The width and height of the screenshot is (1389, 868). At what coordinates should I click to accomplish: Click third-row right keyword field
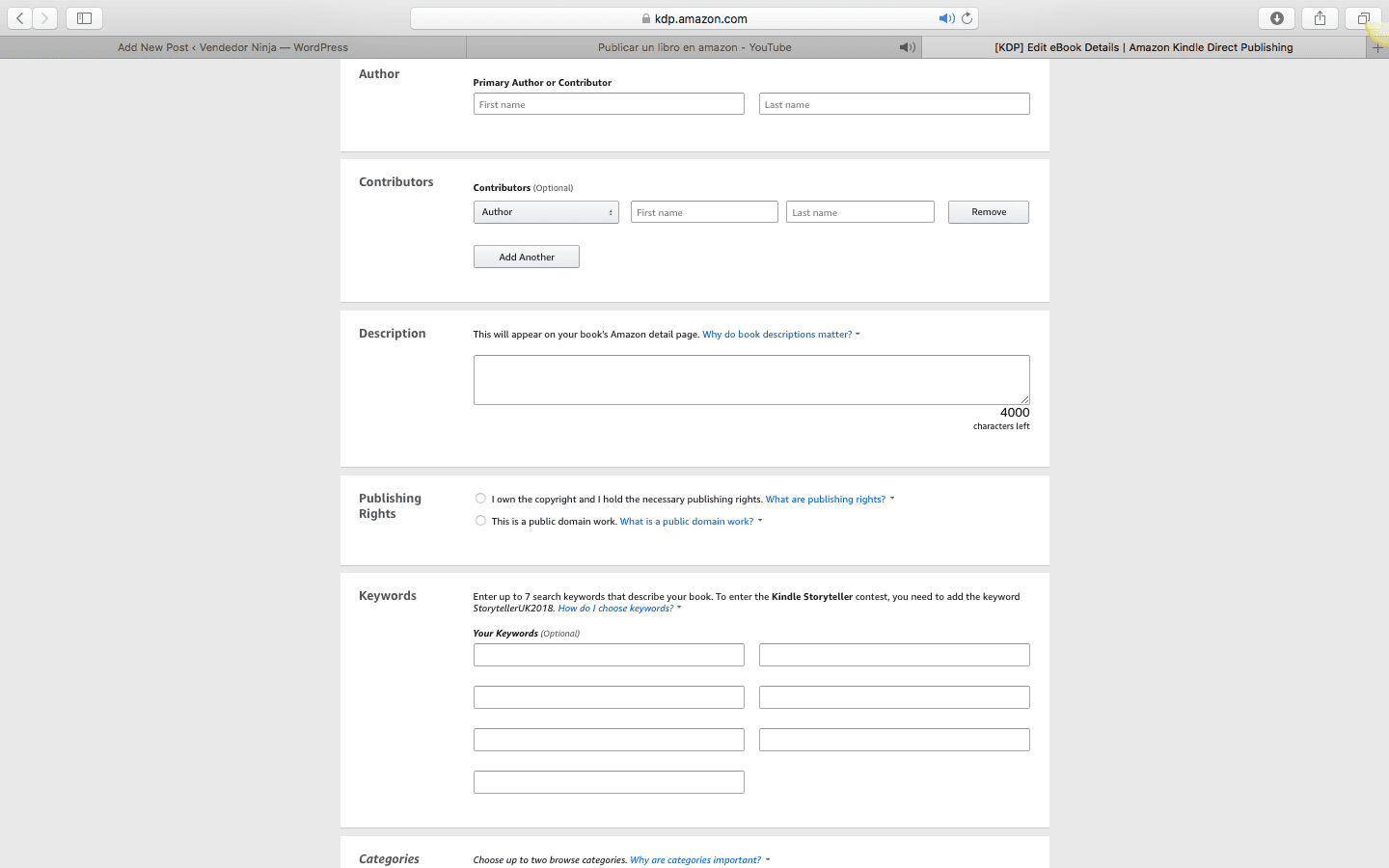pyautogui.click(x=894, y=740)
